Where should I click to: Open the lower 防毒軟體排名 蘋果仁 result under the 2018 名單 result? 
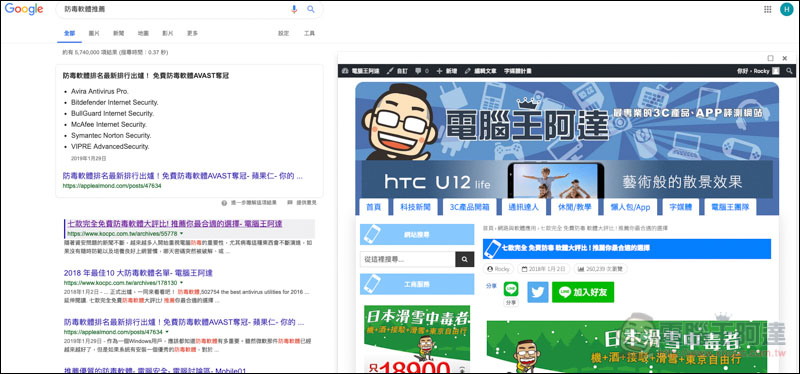click(184, 322)
